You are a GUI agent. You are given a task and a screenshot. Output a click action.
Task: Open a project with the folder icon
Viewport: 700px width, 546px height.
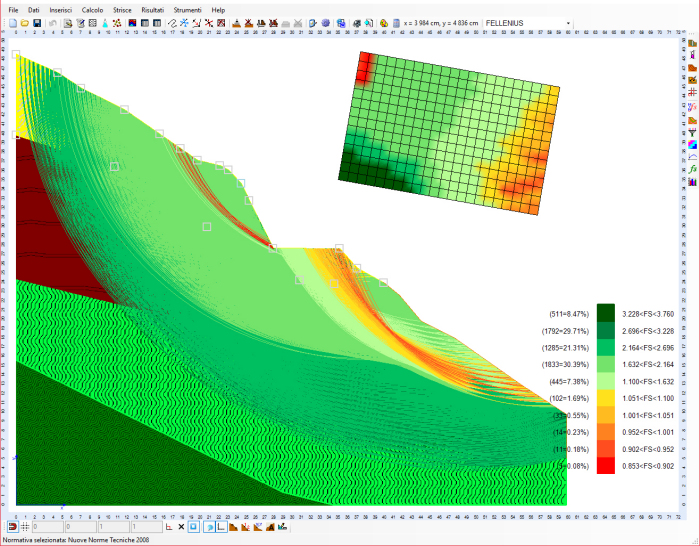pos(24,22)
